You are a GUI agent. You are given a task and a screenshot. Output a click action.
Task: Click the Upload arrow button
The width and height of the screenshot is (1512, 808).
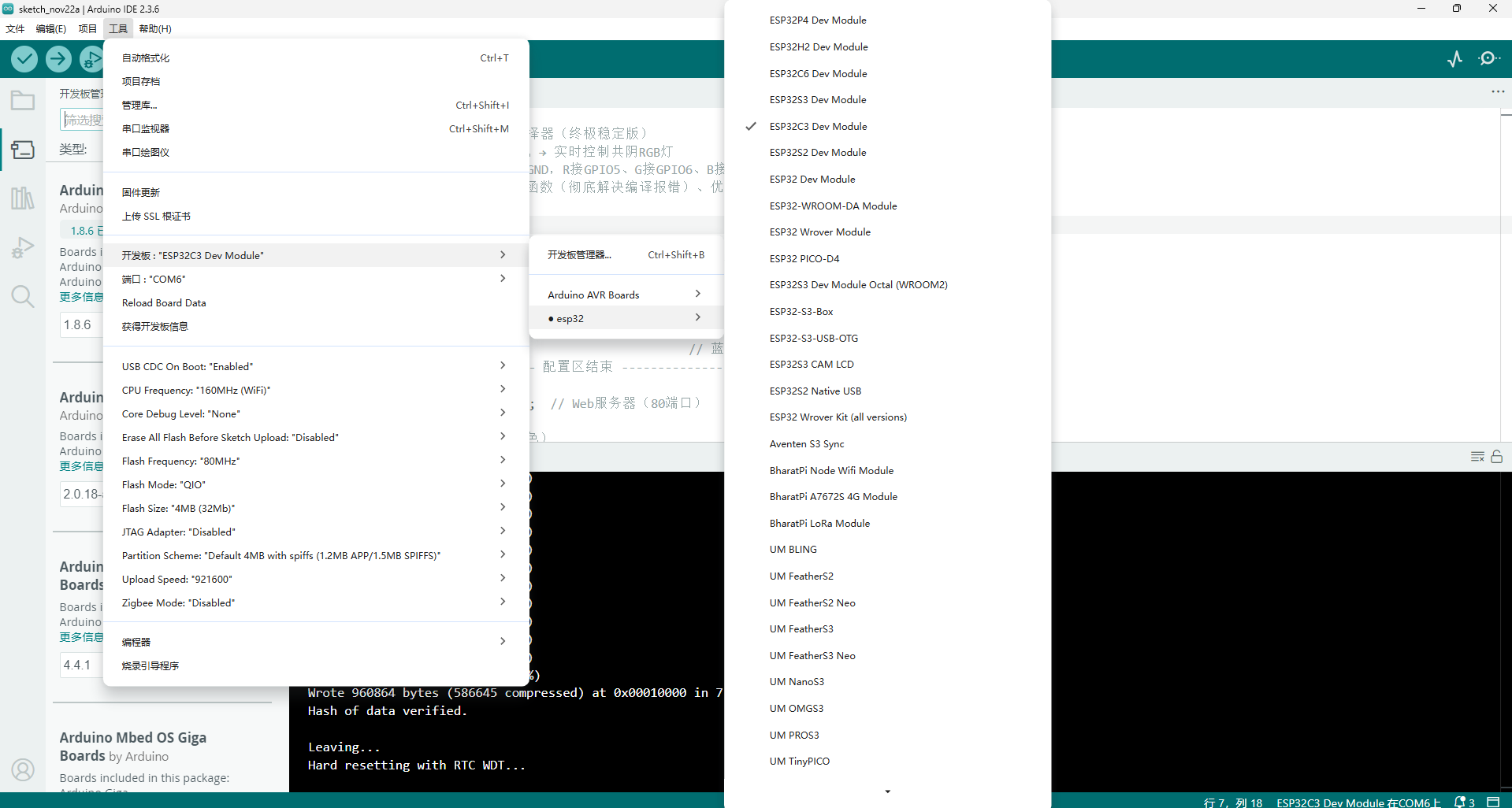(58, 59)
